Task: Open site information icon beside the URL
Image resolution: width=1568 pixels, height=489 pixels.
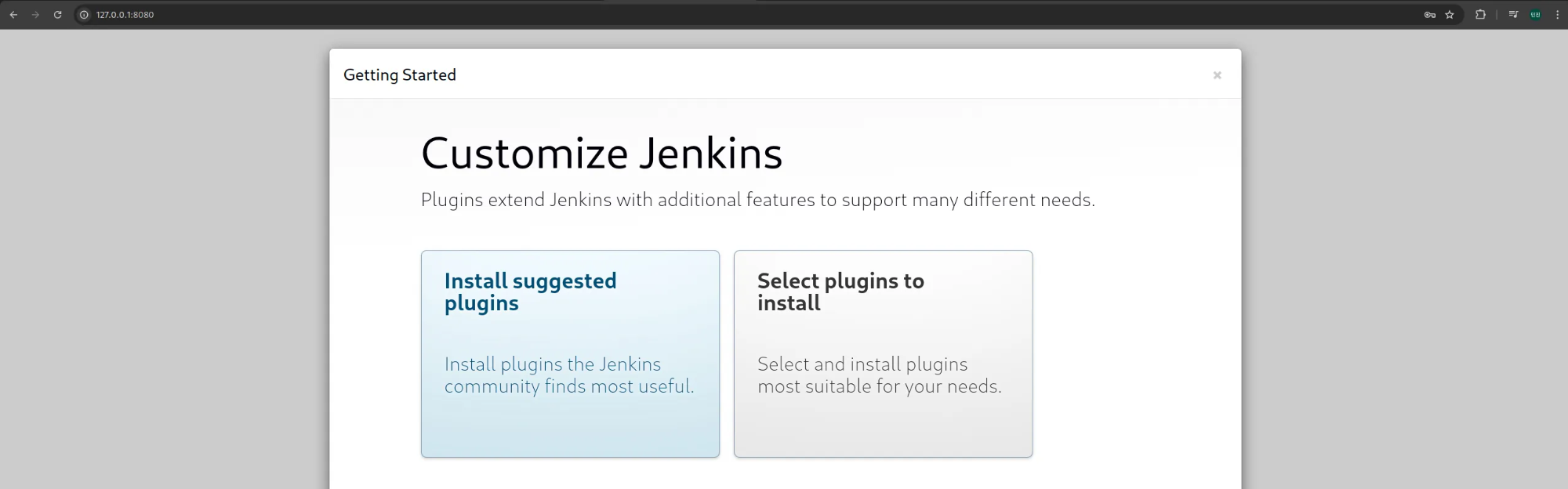Action: pyautogui.click(x=85, y=15)
